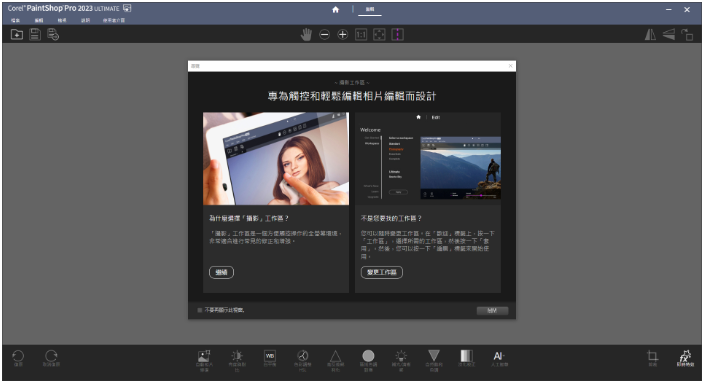Open the White Balance (WB) tool
Screen dimensions: 704x383
pos(270,357)
